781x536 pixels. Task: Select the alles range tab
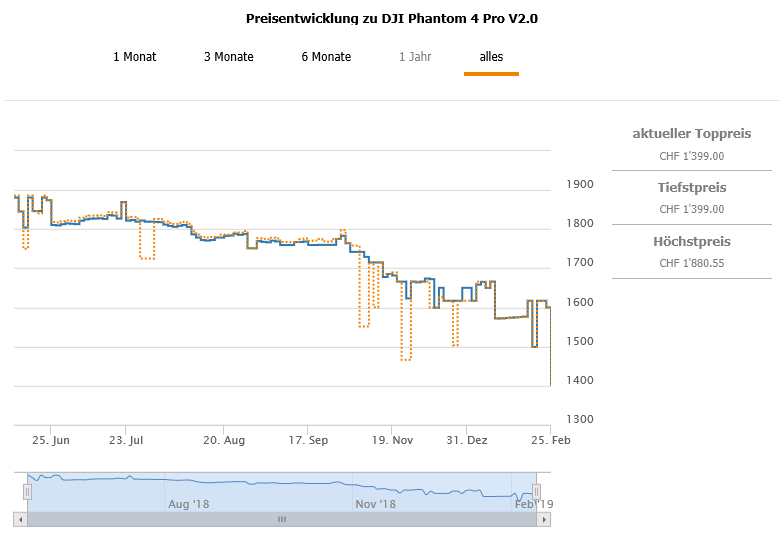(491, 57)
